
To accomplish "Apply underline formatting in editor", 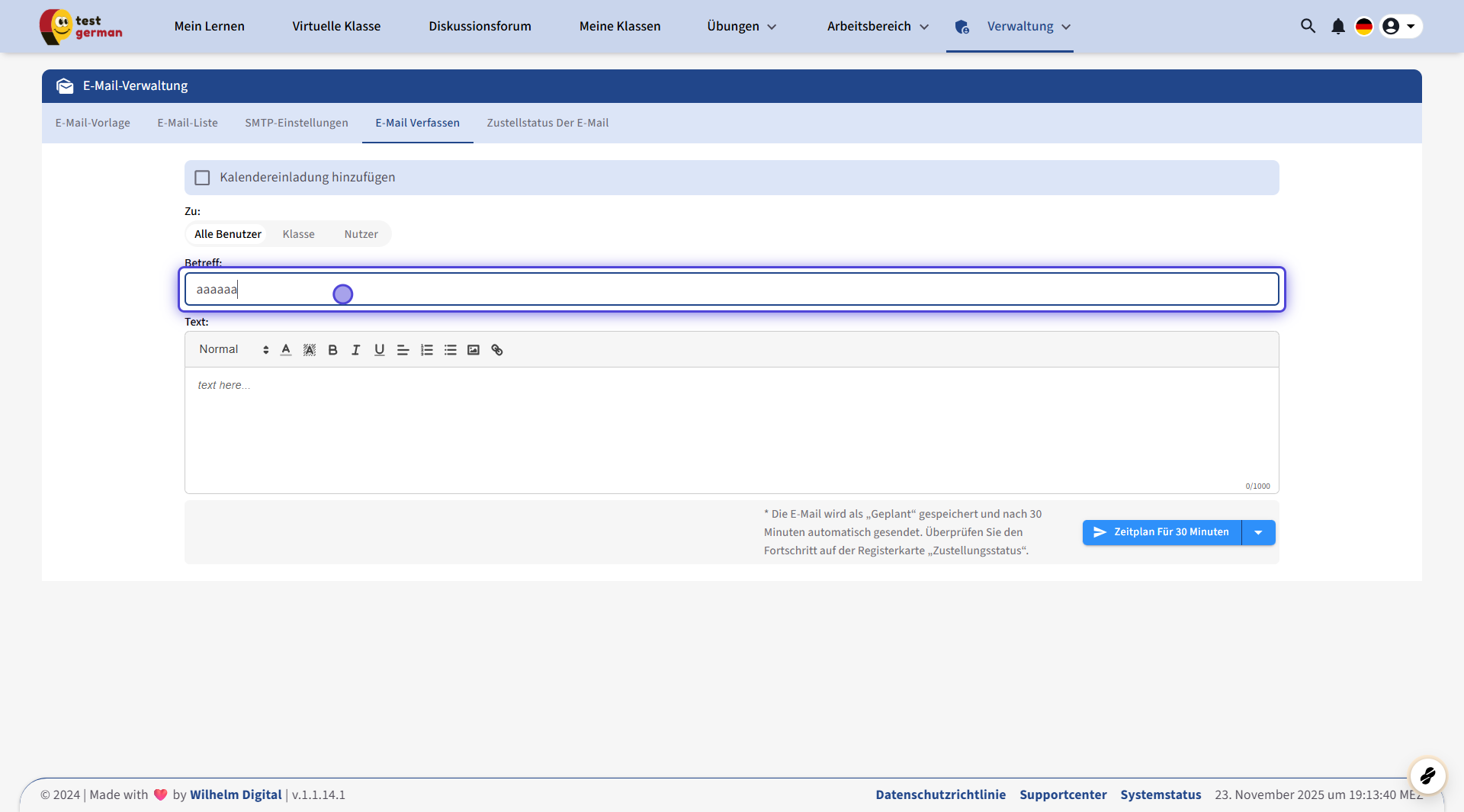I will coord(379,350).
